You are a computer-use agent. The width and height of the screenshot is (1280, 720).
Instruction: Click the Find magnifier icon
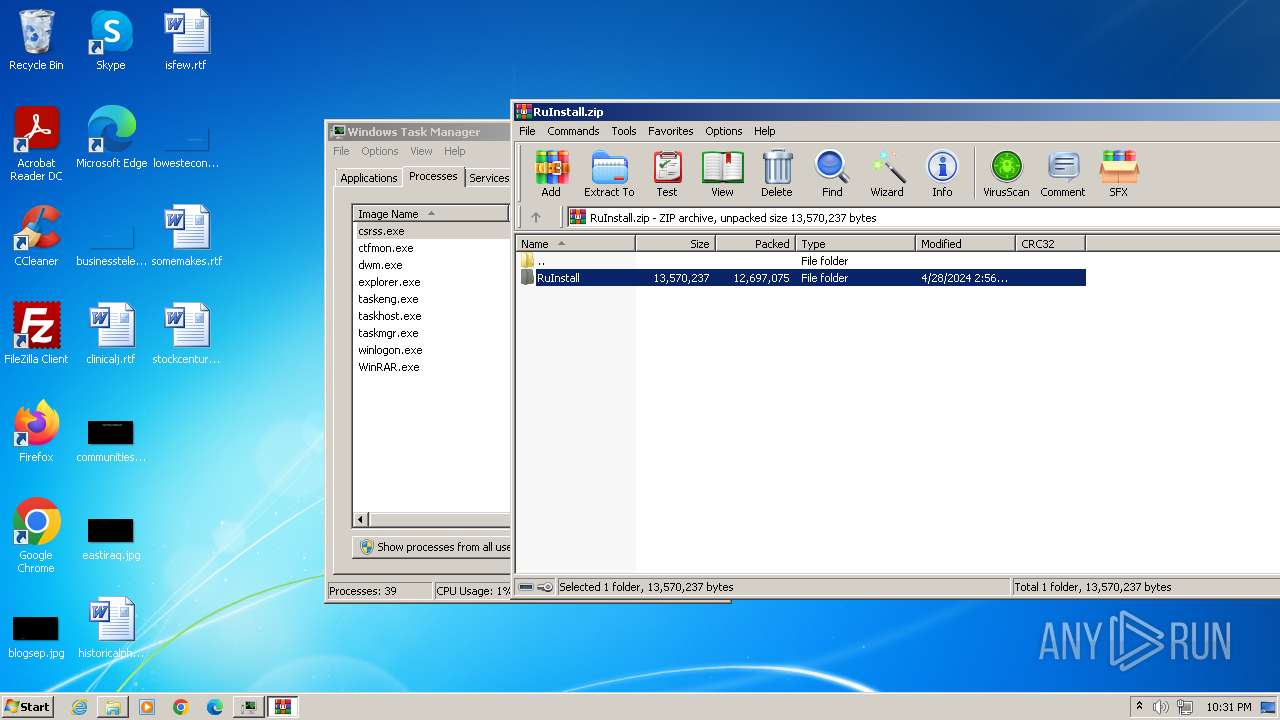(x=832, y=173)
